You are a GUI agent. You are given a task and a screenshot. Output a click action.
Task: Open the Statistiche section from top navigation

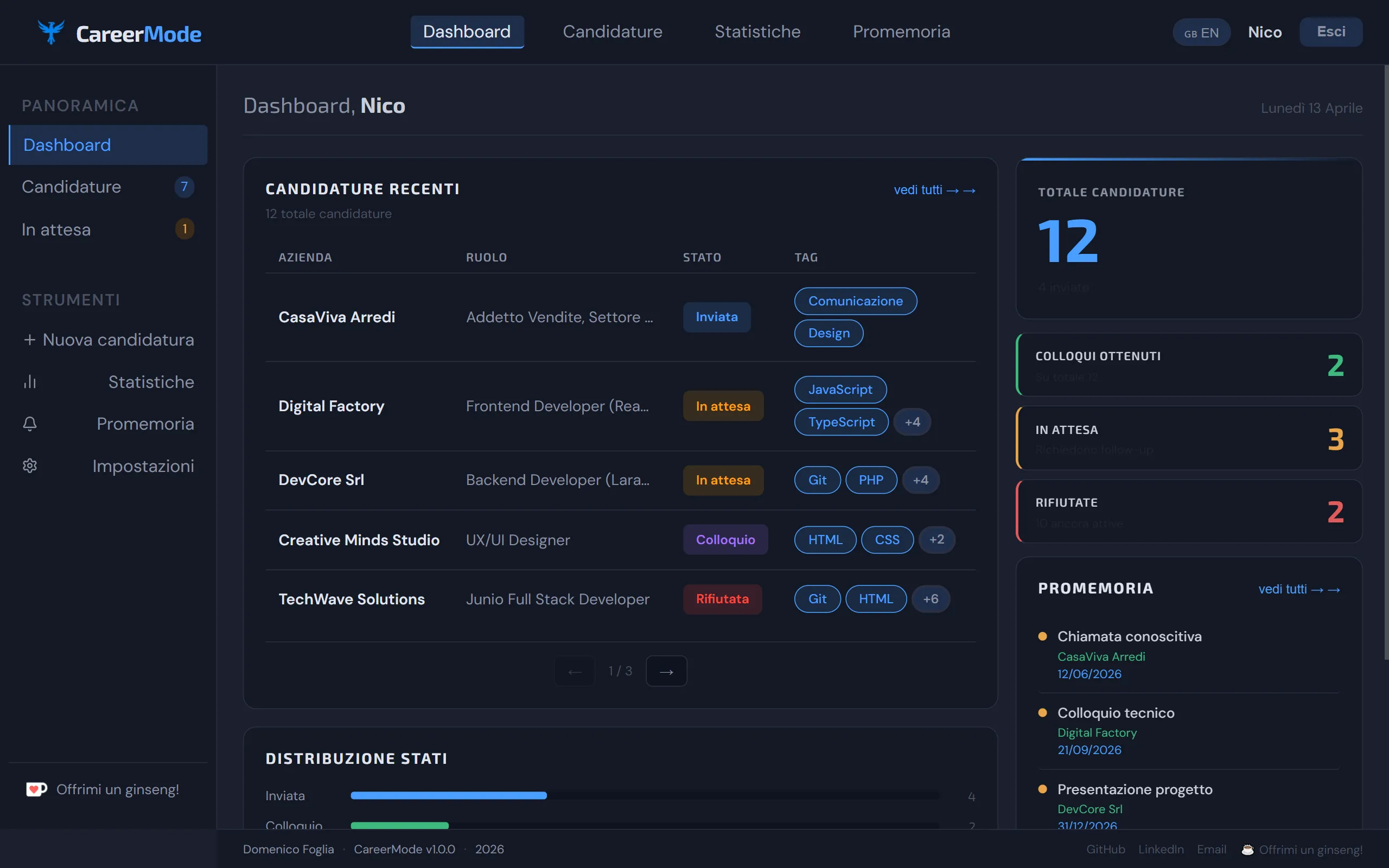point(757,31)
